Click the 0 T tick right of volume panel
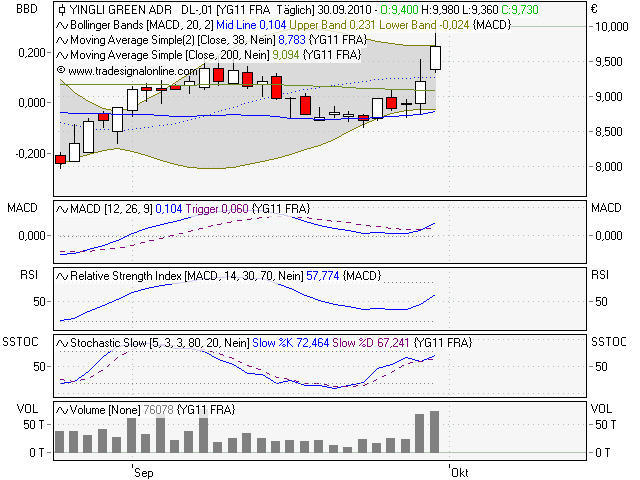The image size is (640, 480). pyautogui.click(x=603, y=453)
